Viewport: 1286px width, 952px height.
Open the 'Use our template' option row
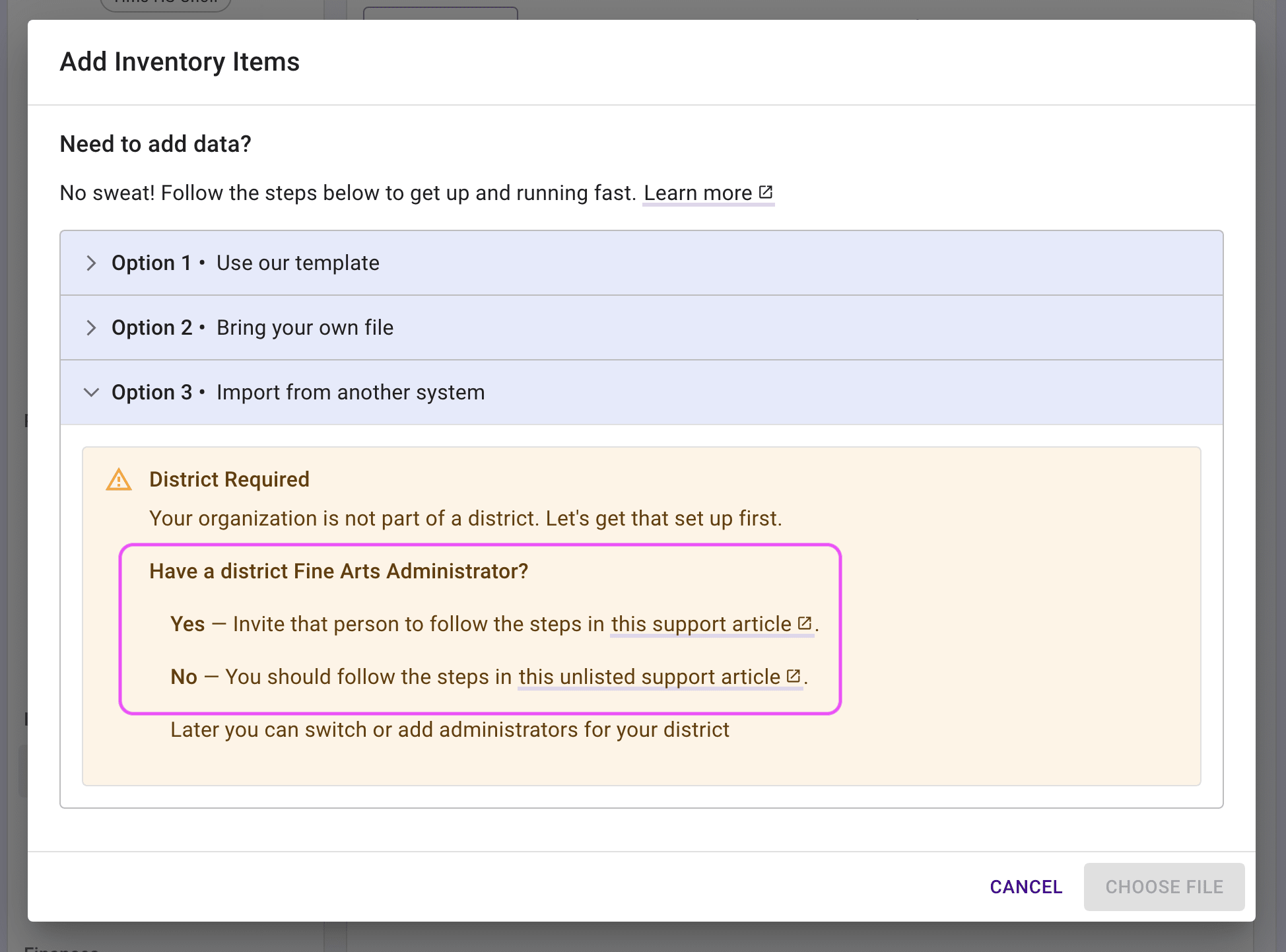(x=298, y=263)
